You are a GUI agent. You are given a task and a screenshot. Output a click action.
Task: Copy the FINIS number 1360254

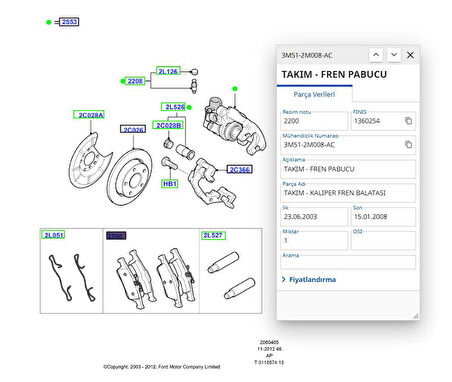pyautogui.click(x=408, y=121)
